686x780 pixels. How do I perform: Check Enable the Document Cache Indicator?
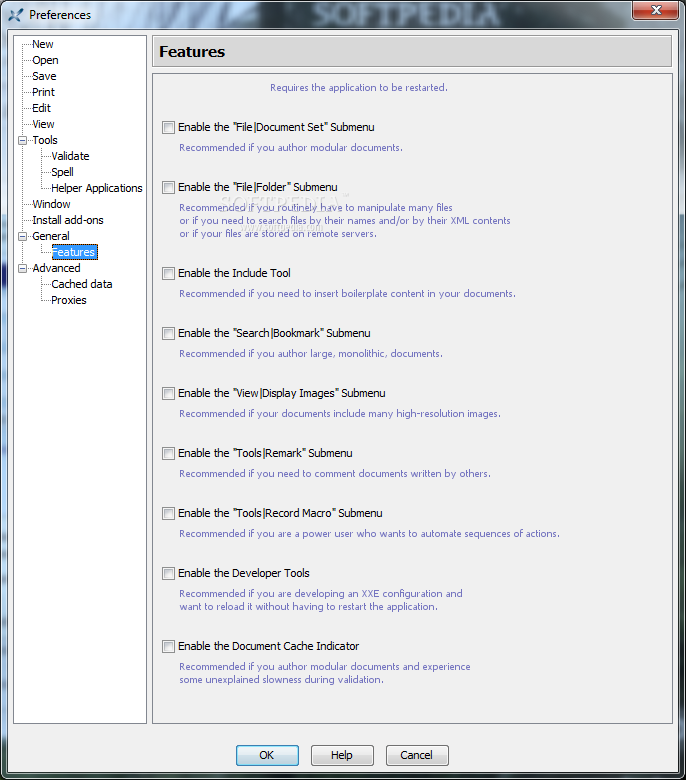[x=168, y=646]
